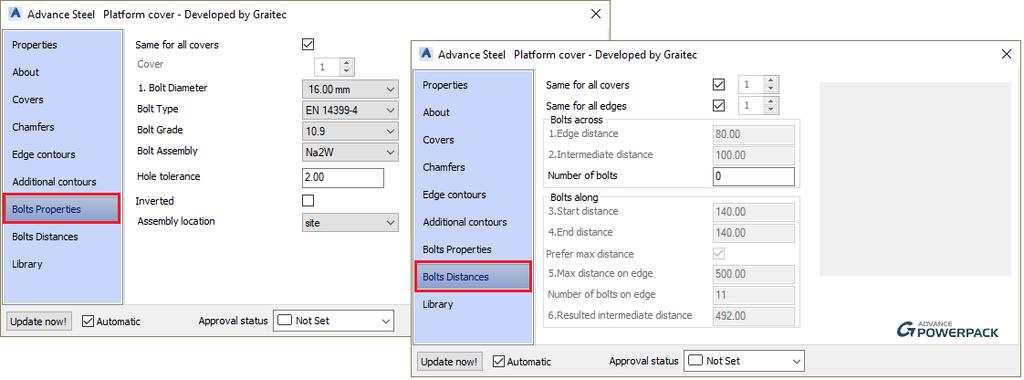Screen dimensions: 1024x380
Task: Open Approval status dropdown in front dialog
Action: [744, 361]
